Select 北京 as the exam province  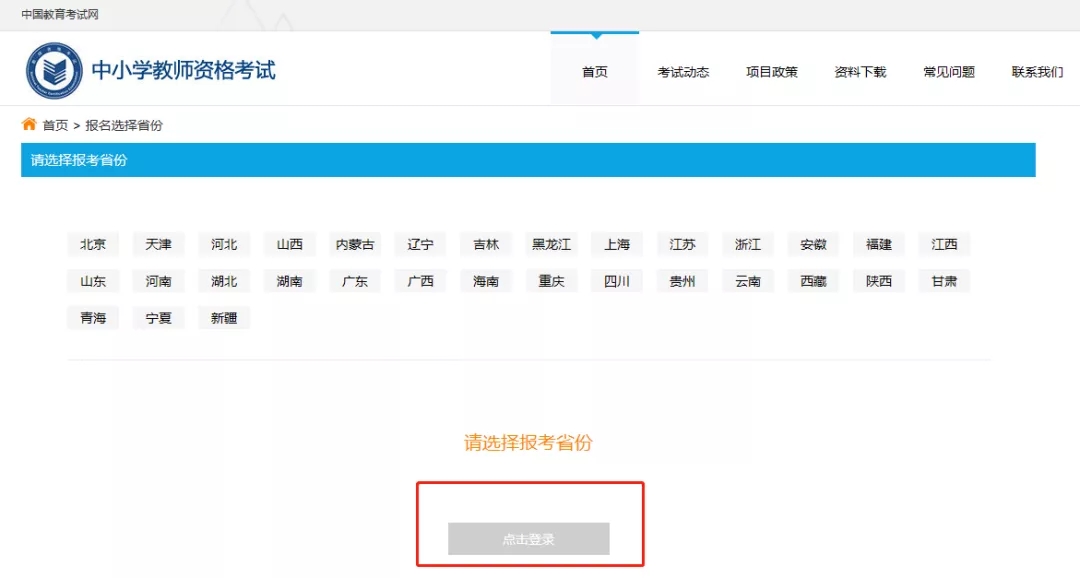92,244
